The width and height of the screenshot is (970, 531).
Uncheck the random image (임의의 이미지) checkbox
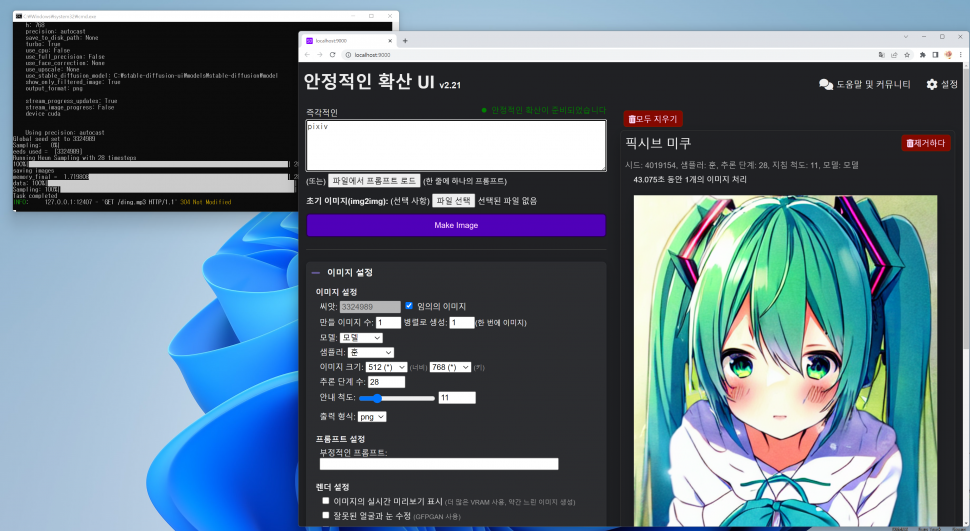(409, 306)
